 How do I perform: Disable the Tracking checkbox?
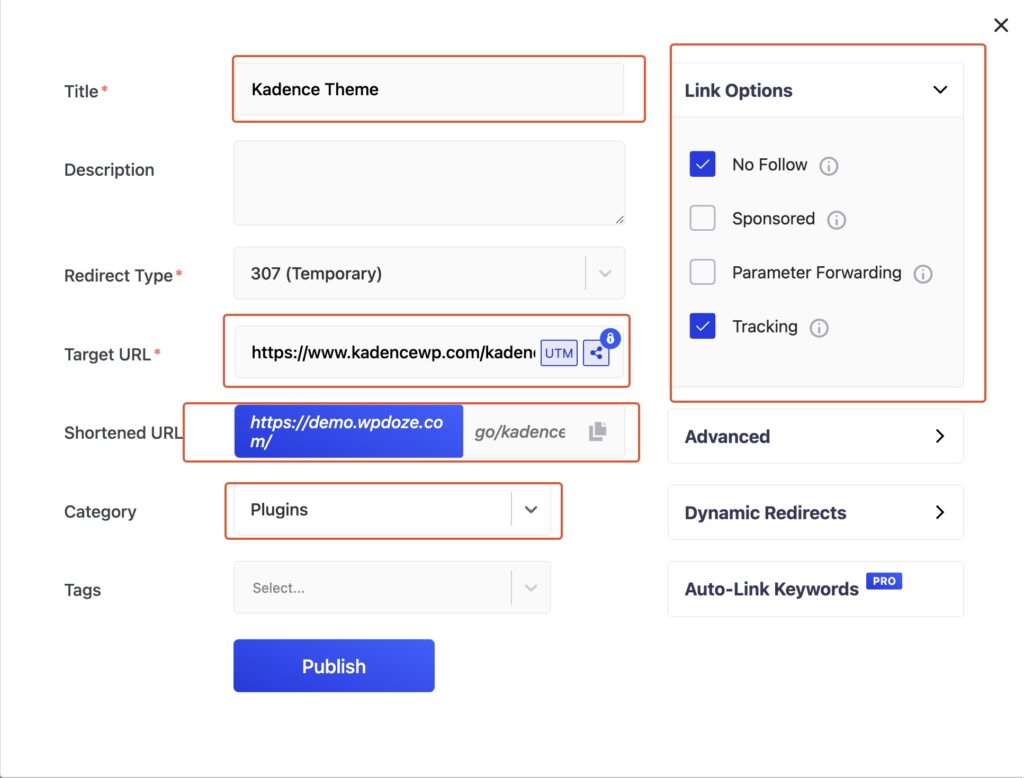click(x=702, y=326)
